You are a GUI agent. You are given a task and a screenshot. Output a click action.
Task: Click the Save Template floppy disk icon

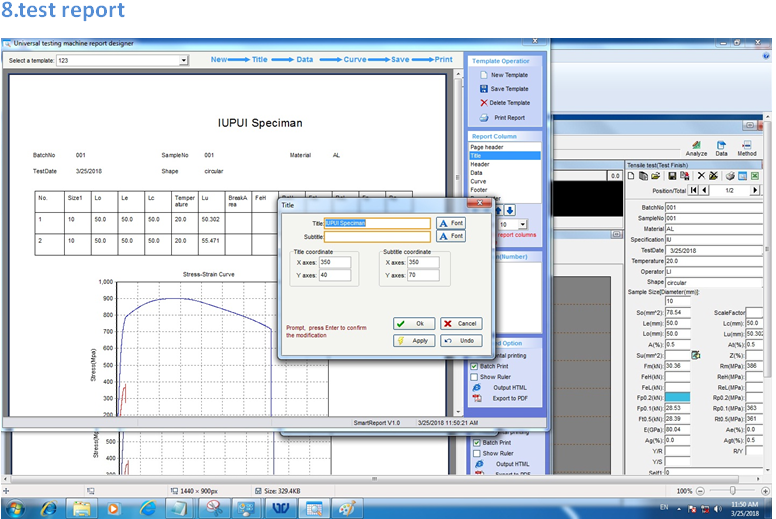click(483, 89)
